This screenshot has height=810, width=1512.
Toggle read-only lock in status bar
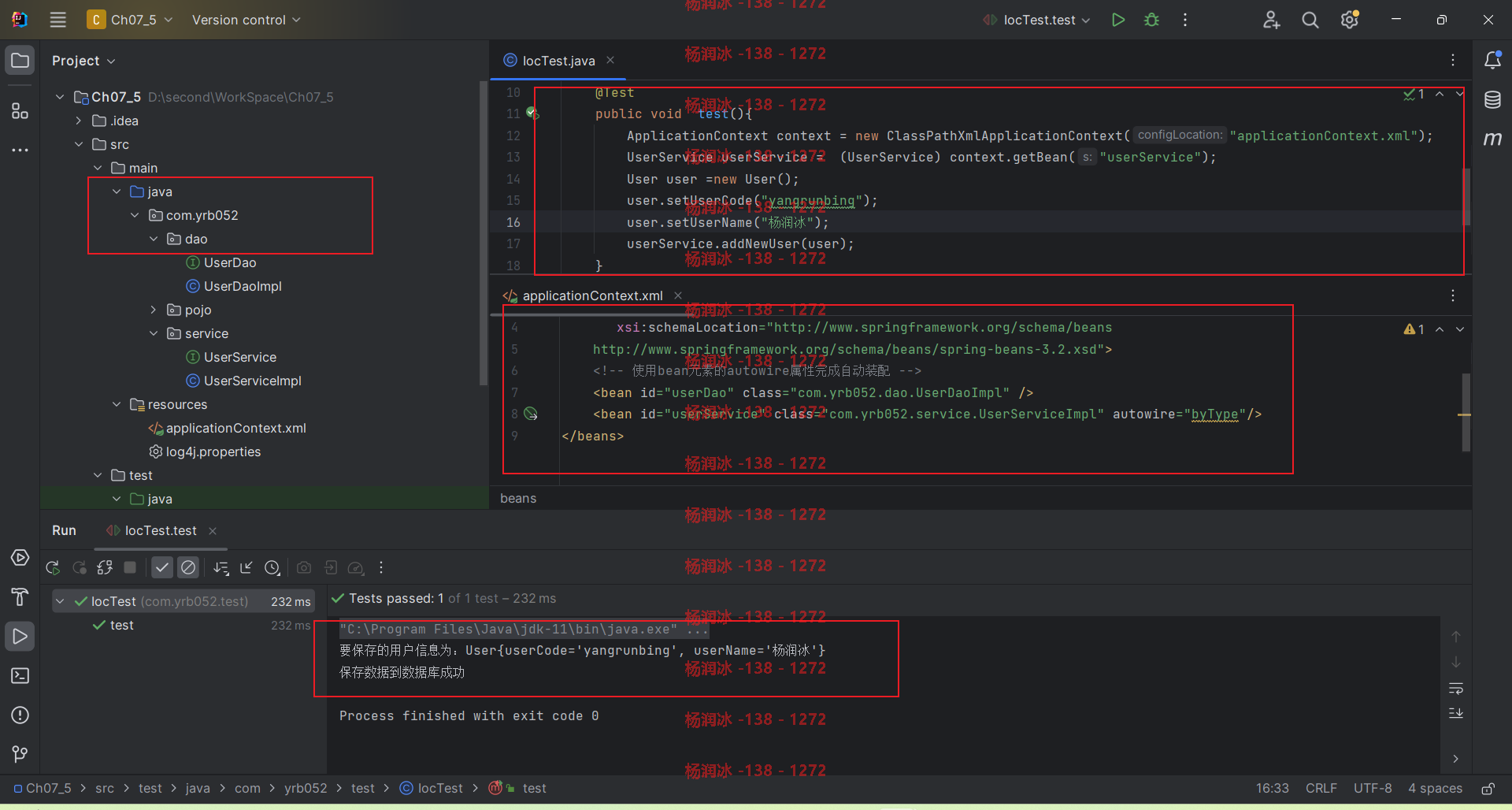click(1488, 789)
